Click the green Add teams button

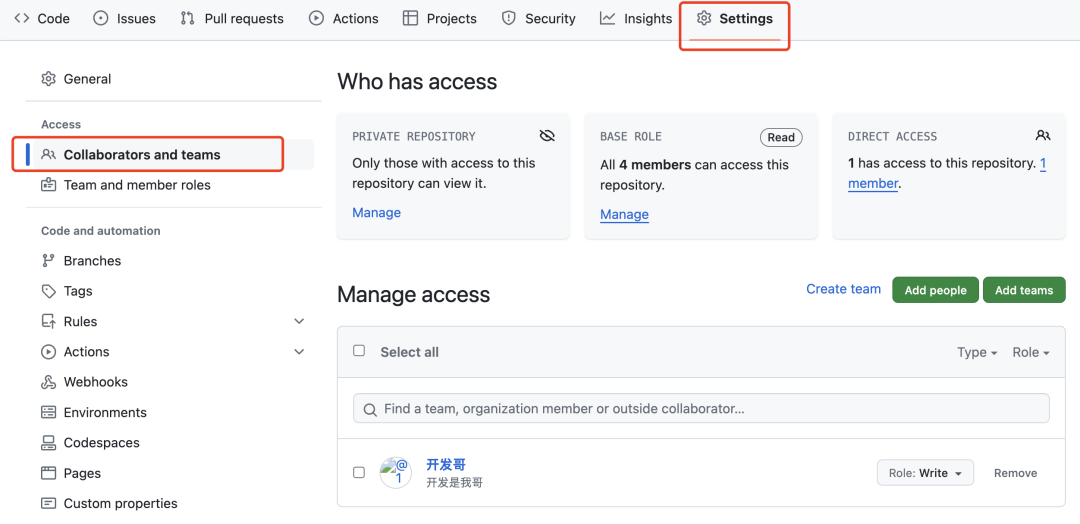pos(1024,290)
